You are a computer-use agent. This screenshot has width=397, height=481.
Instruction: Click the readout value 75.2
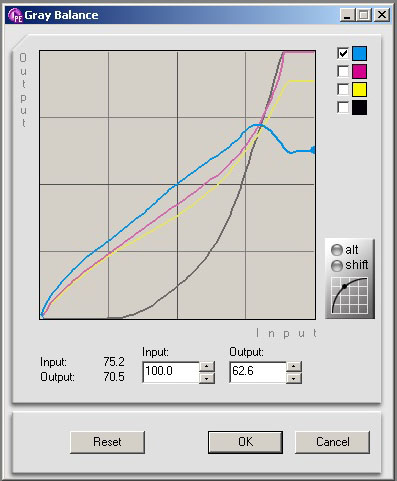(114, 362)
